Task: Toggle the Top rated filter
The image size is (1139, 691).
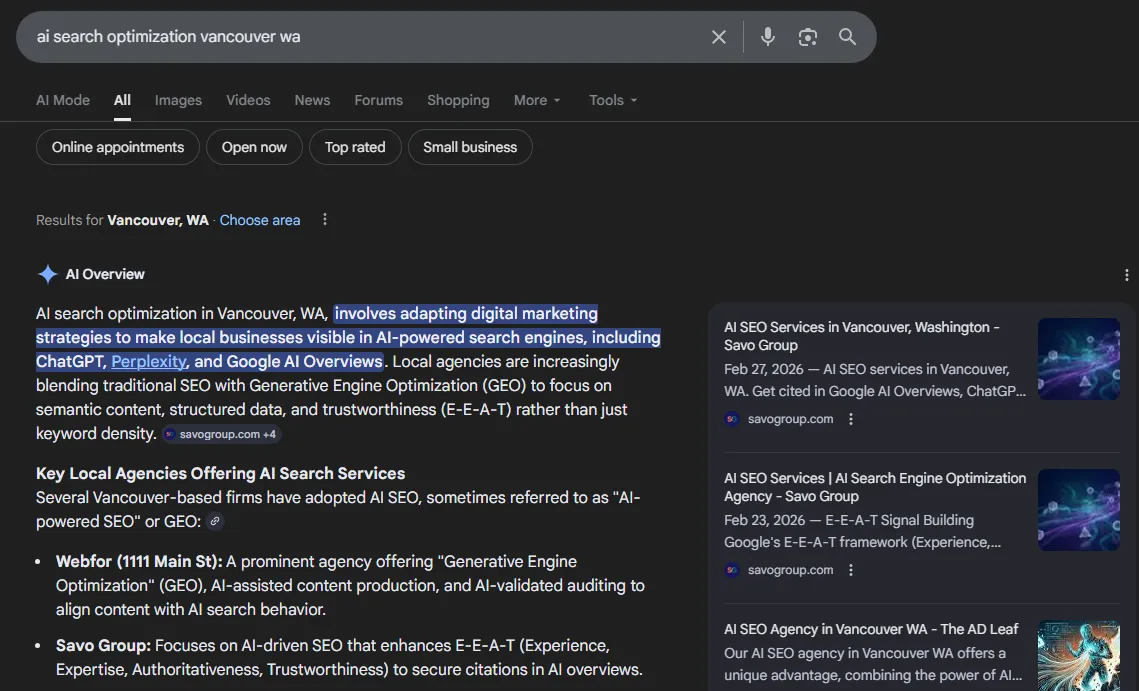Action: pos(355,146)
